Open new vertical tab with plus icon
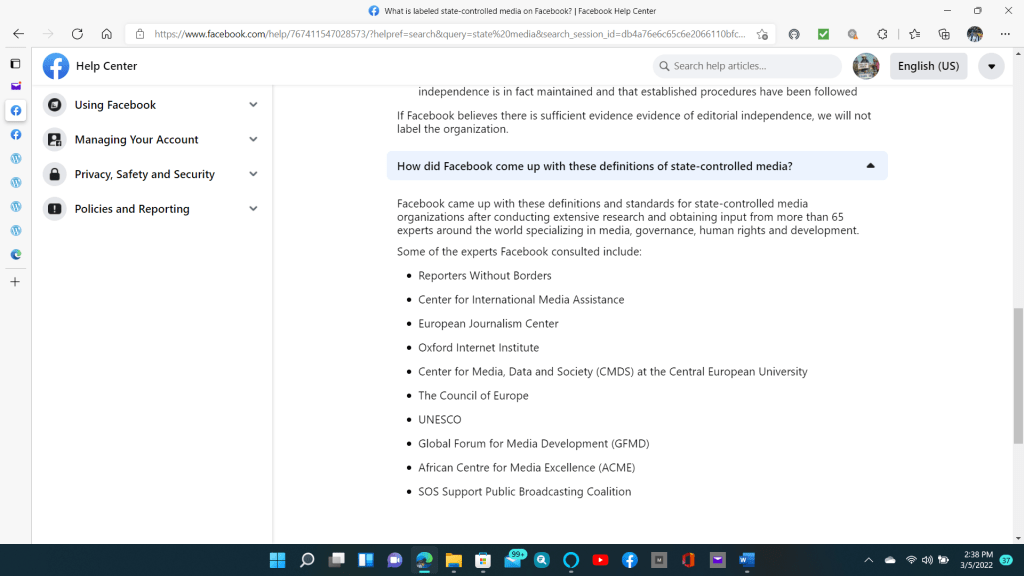Image resolution: width=1024 pixels, height=576 pixels. (15, 282)
